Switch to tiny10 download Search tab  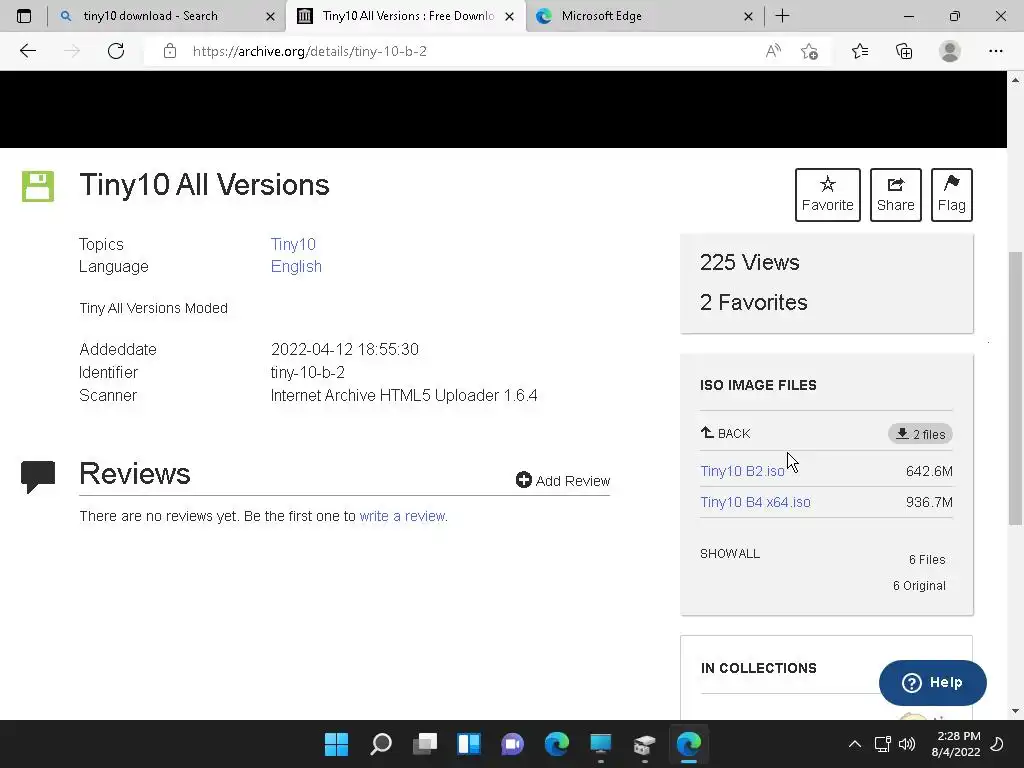click(150, 16)
